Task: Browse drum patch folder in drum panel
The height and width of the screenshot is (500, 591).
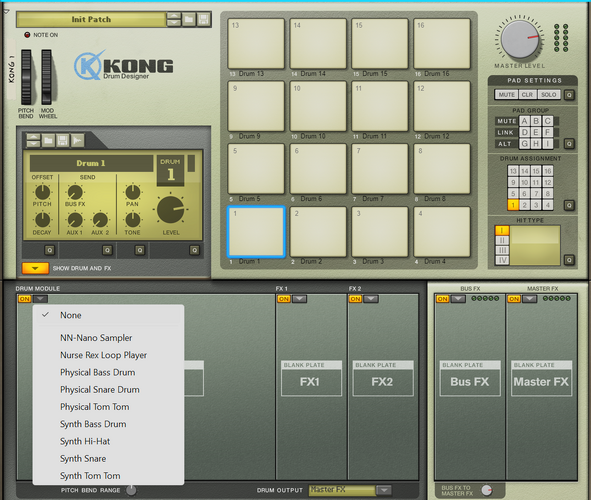Action: tap(48, 141)
